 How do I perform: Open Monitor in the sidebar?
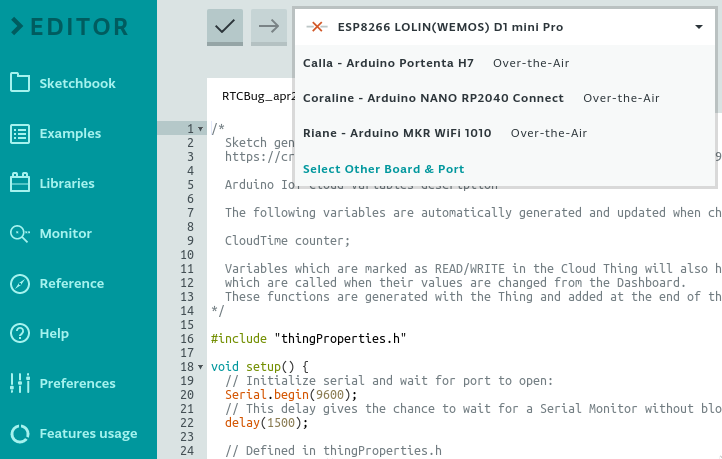click(x=65, y=233)
